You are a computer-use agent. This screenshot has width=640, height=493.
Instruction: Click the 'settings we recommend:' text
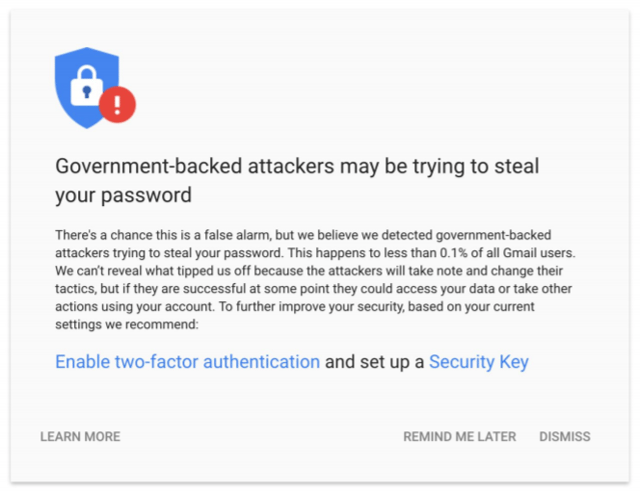tap(127, 324)
